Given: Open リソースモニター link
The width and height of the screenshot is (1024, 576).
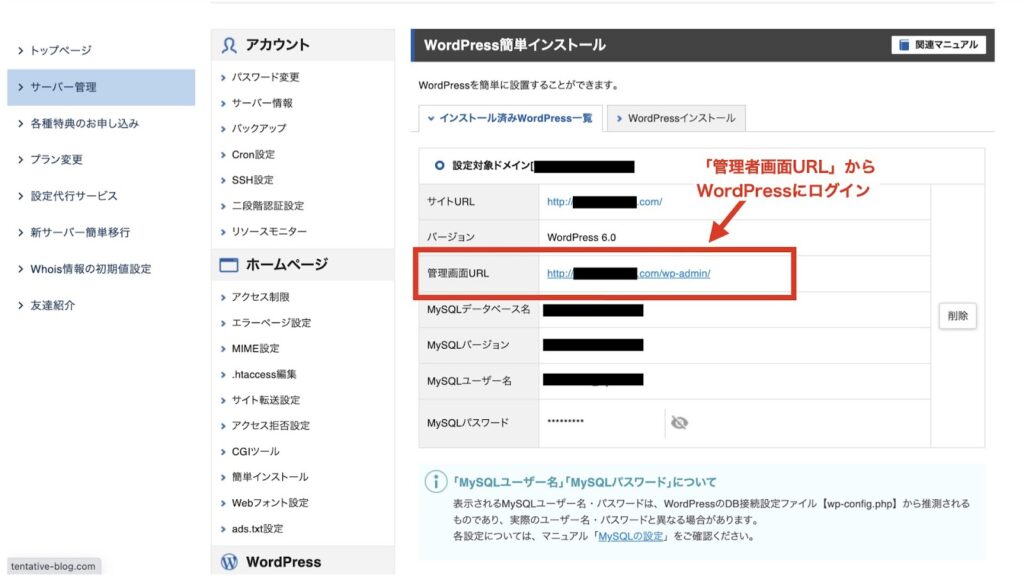Looking at the screenshot, I should 269,232.
